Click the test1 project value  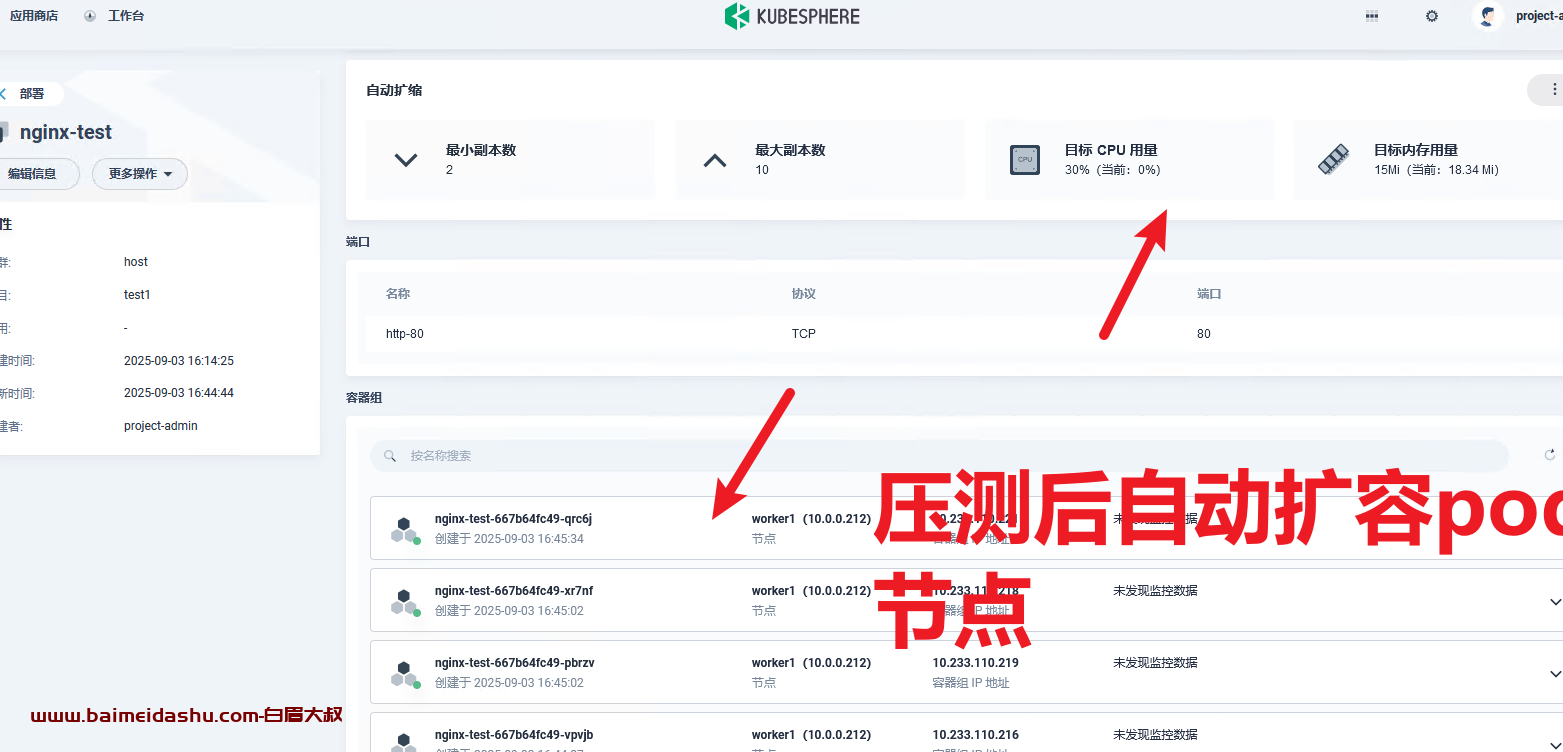pyautogui.click(x=137, y=295)
